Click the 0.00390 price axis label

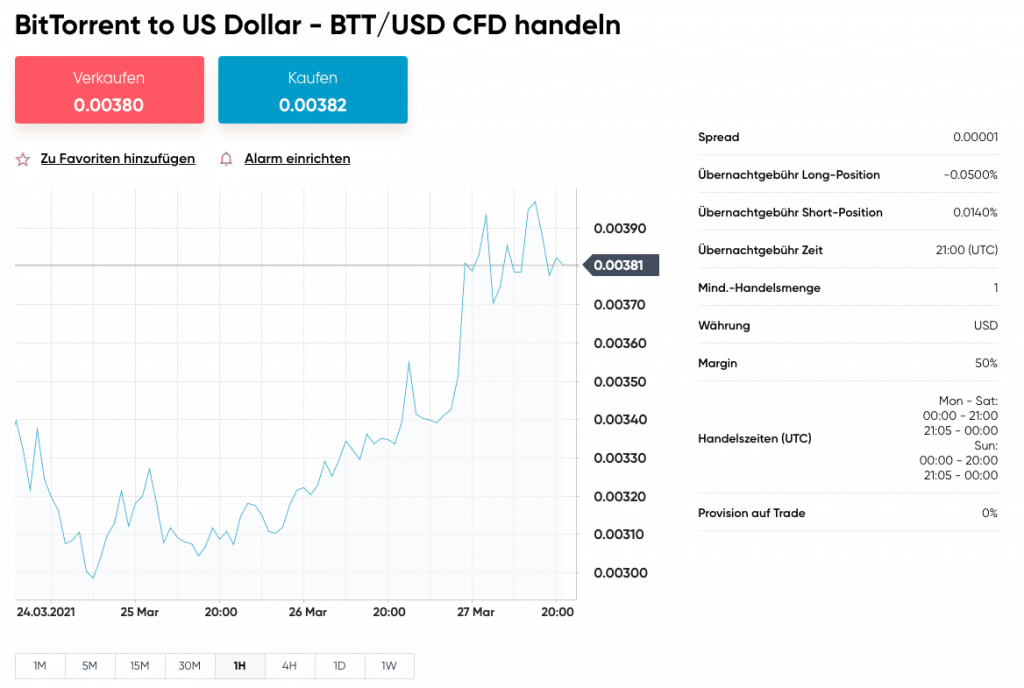coord(620,228)
